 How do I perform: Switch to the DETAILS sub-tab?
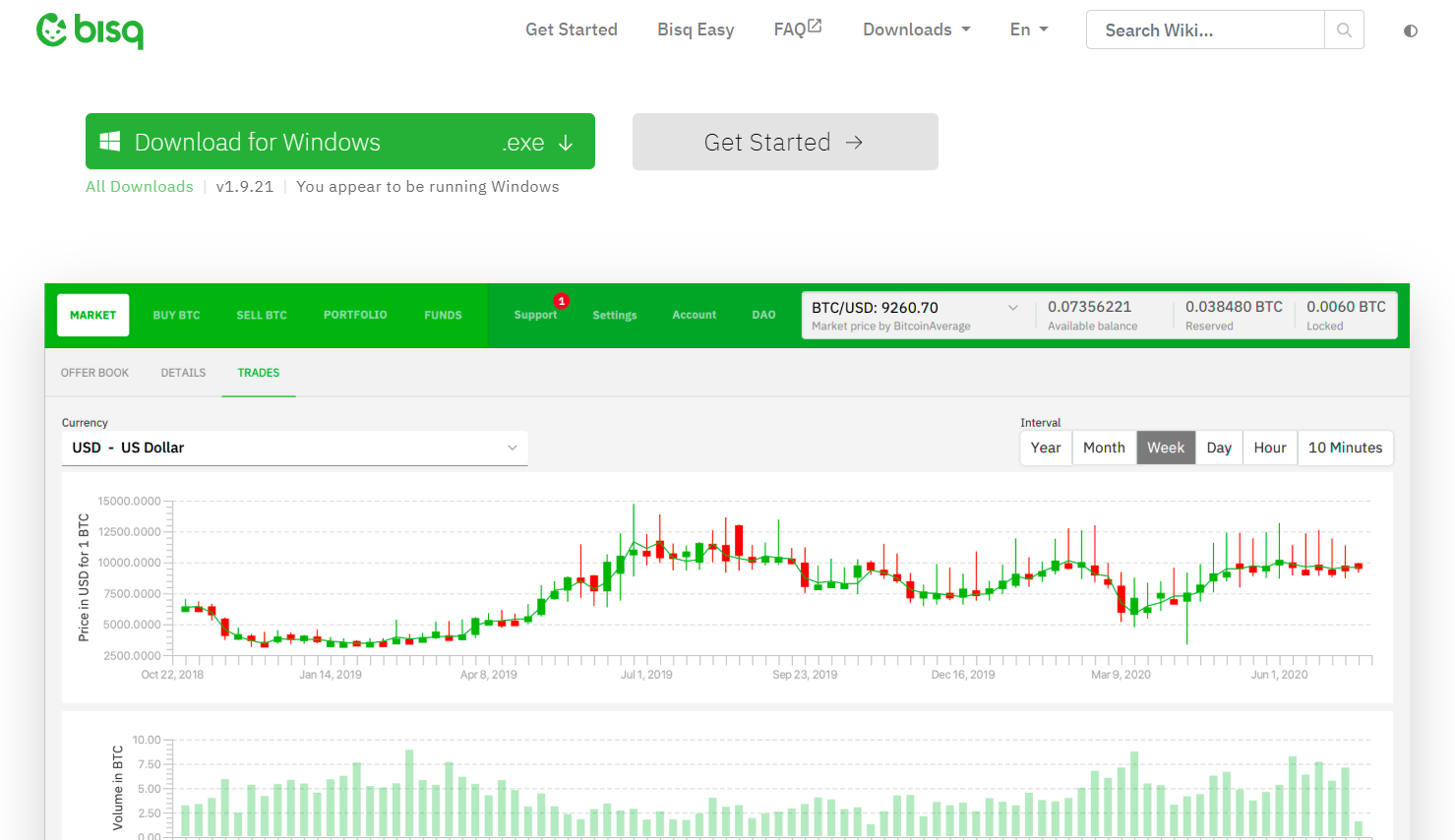(184, 373)
